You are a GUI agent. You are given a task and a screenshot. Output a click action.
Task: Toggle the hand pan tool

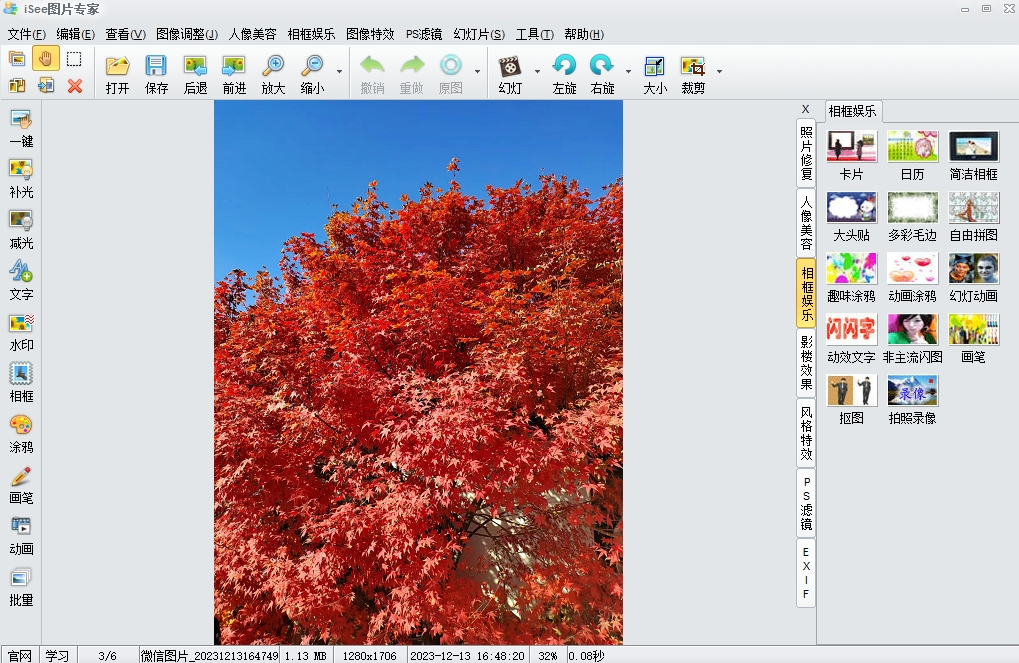pos(45,59)
